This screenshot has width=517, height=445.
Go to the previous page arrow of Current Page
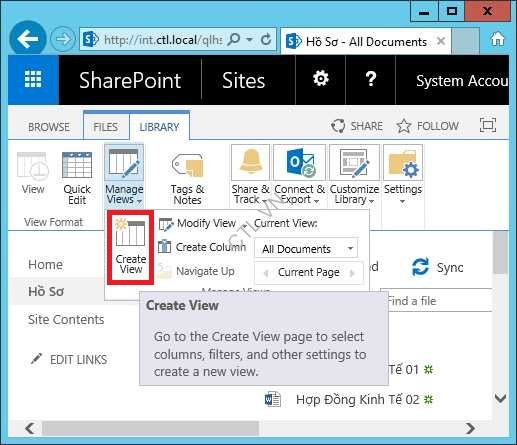click(266, 273)
